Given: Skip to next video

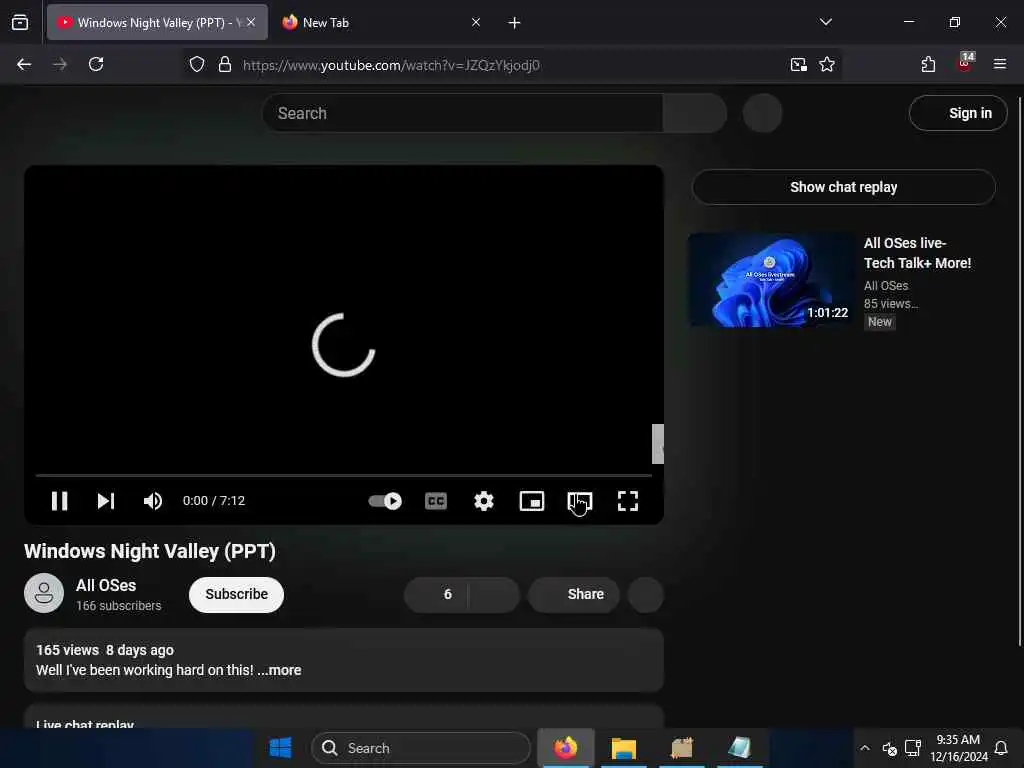Looking at the screenshot, I should point(106,501).
